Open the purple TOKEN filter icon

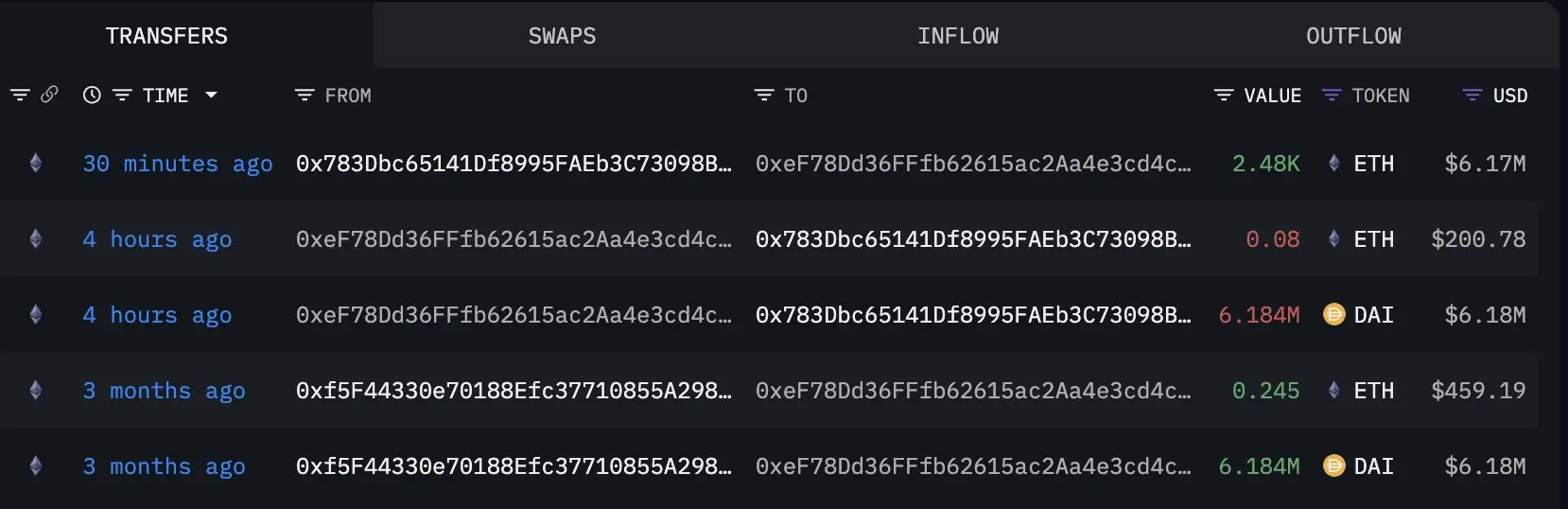(1332, 96)
